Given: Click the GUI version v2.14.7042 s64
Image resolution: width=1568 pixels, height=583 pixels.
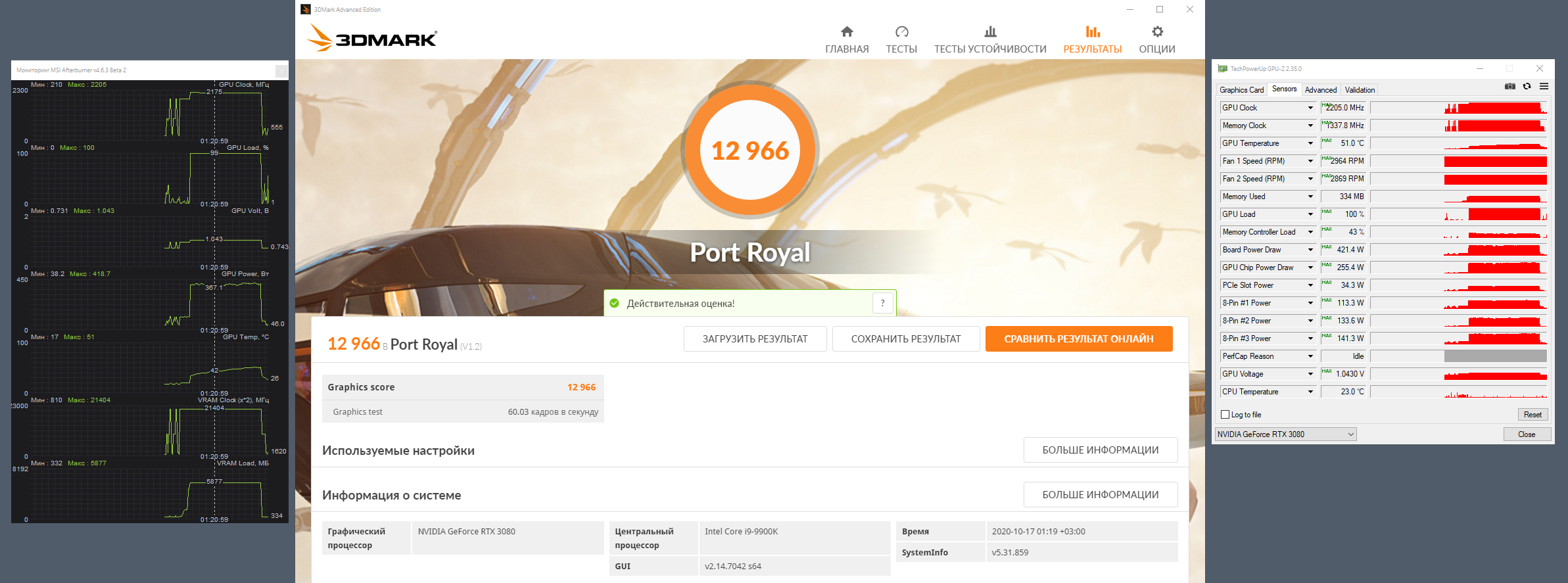Looking at the screenshot, I should click(x=733, y=567).
